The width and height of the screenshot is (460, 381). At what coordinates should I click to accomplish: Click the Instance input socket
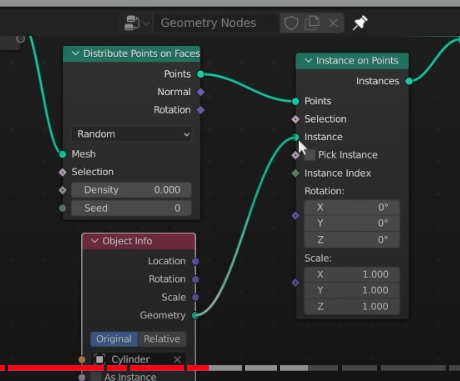click(x=296, y=137)
